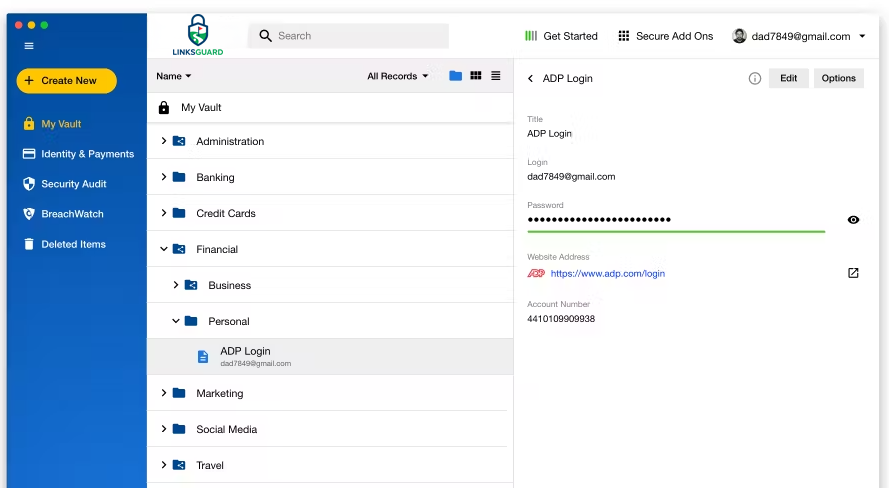Open Deleted Items

click(73, 244)
